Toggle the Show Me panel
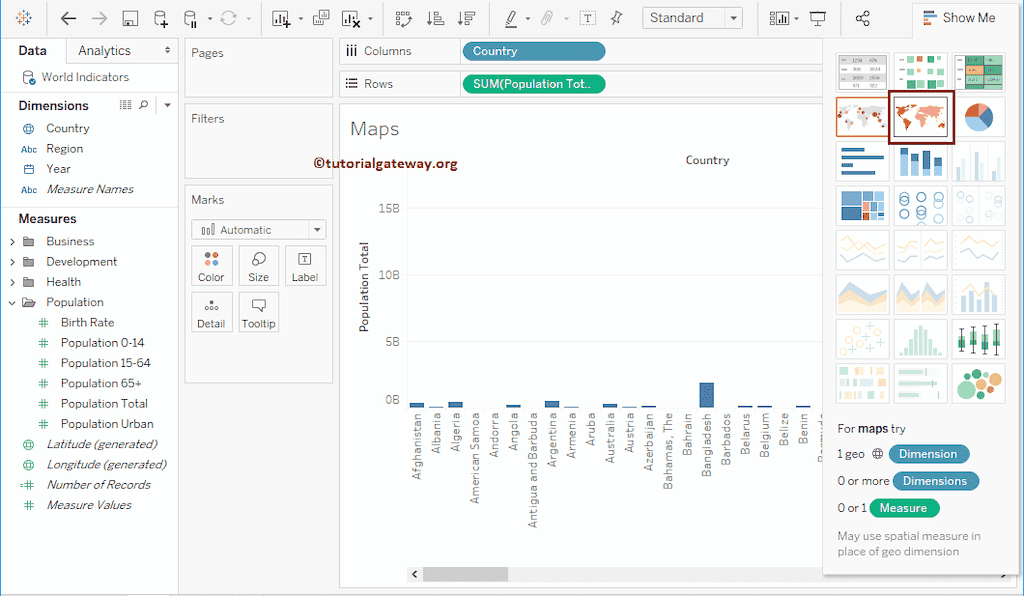The image size is (1024, 596). (x=958, y=18)
